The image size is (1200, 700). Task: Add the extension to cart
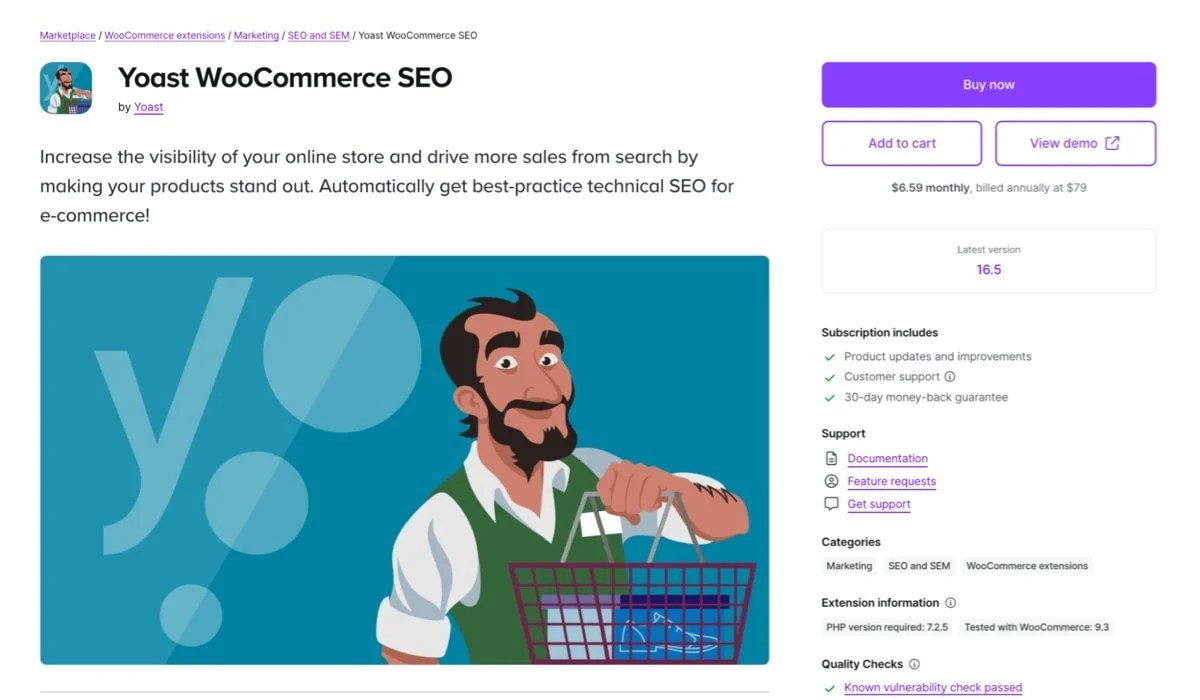tap(901, 143)
